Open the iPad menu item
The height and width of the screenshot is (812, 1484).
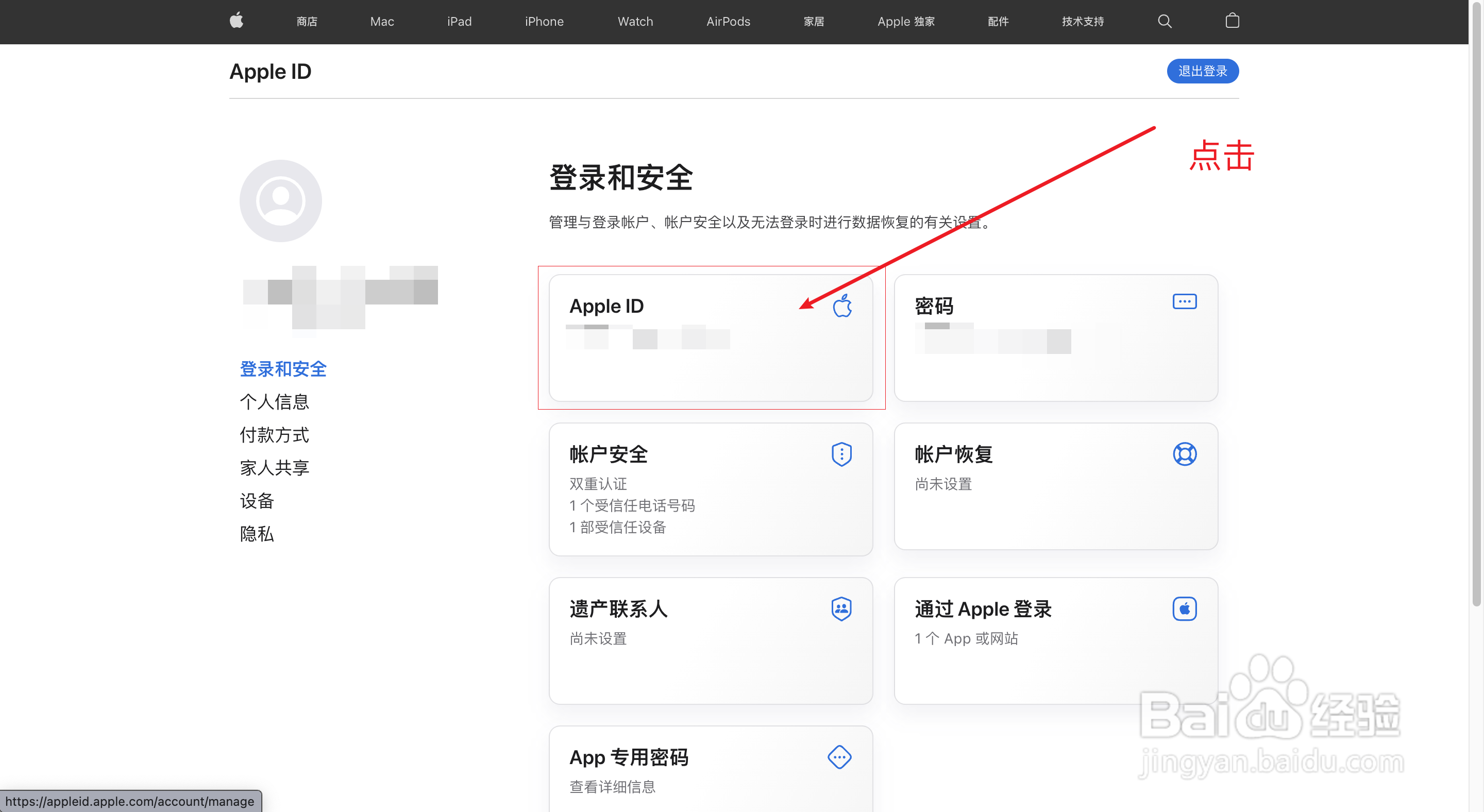[459, 21]
